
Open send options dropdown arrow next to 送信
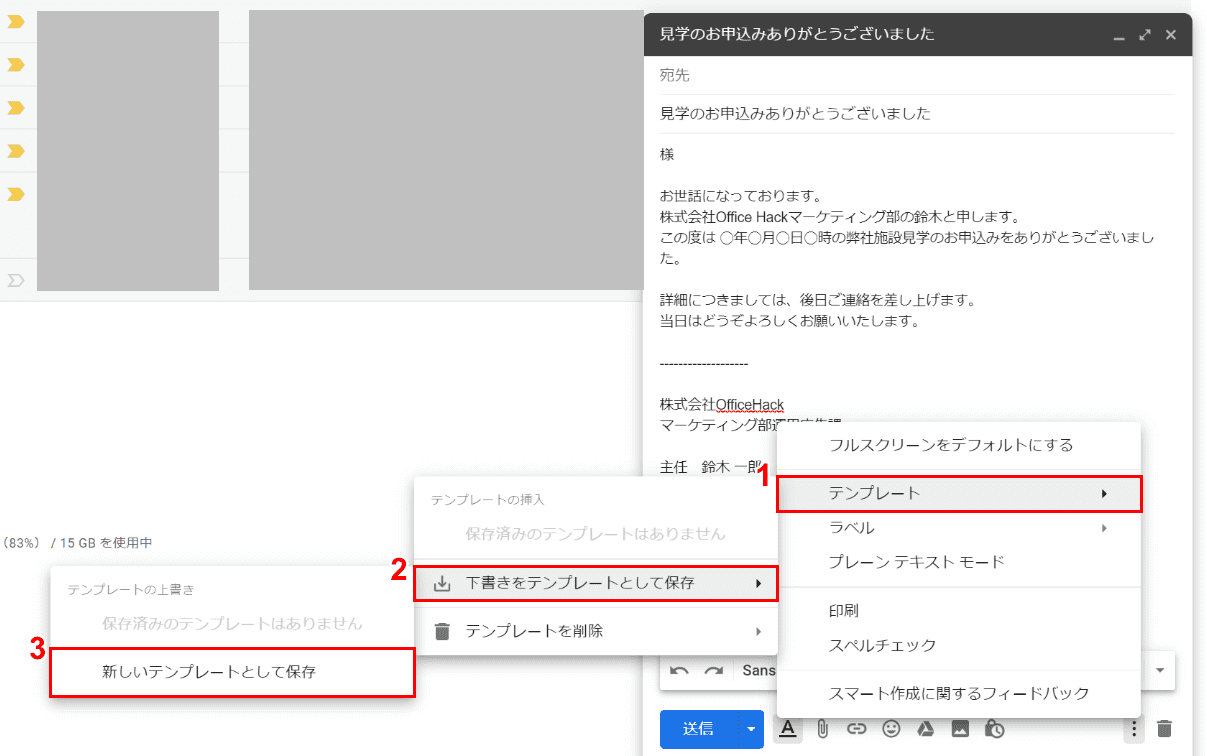tap(751, 729)
